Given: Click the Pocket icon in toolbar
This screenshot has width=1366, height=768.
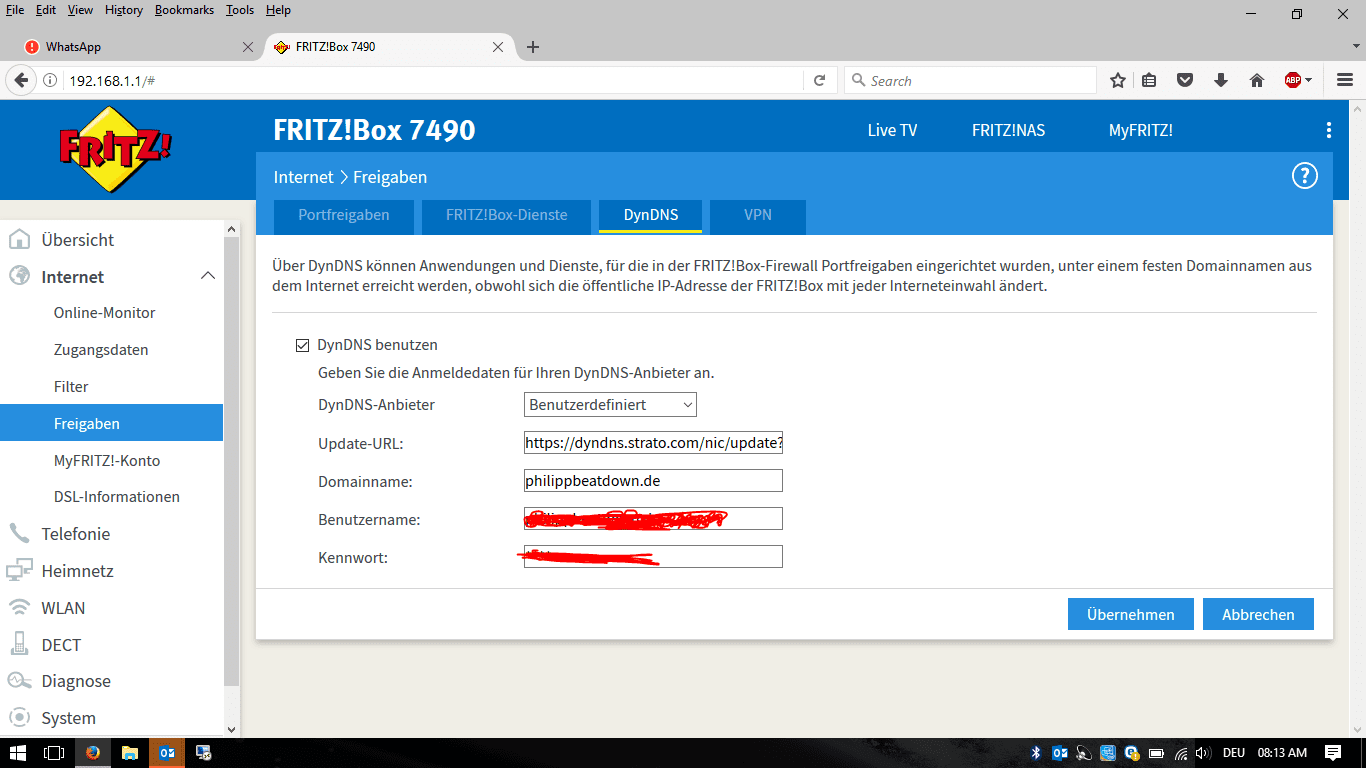Looking at the screenshot, I should [1185, 81].
